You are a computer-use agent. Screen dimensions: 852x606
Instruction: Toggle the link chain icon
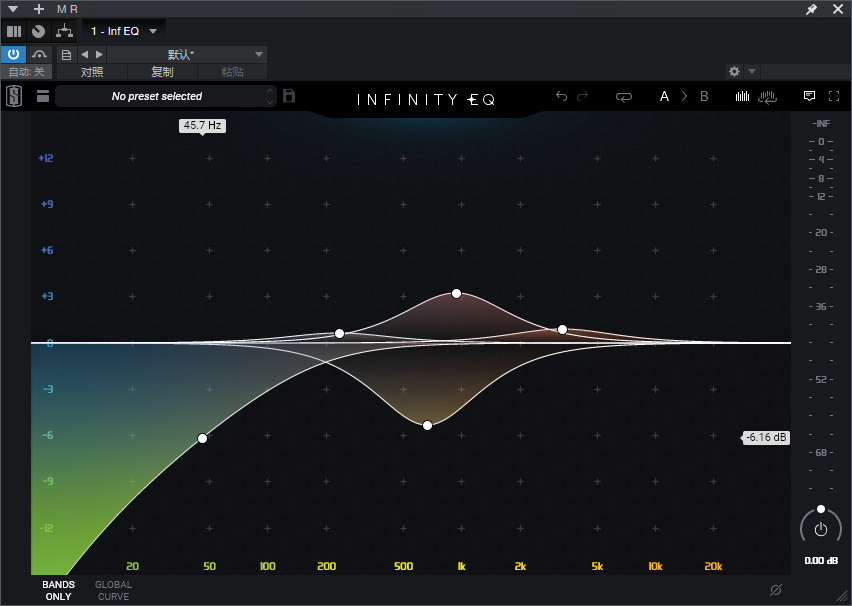pos(624,97)
